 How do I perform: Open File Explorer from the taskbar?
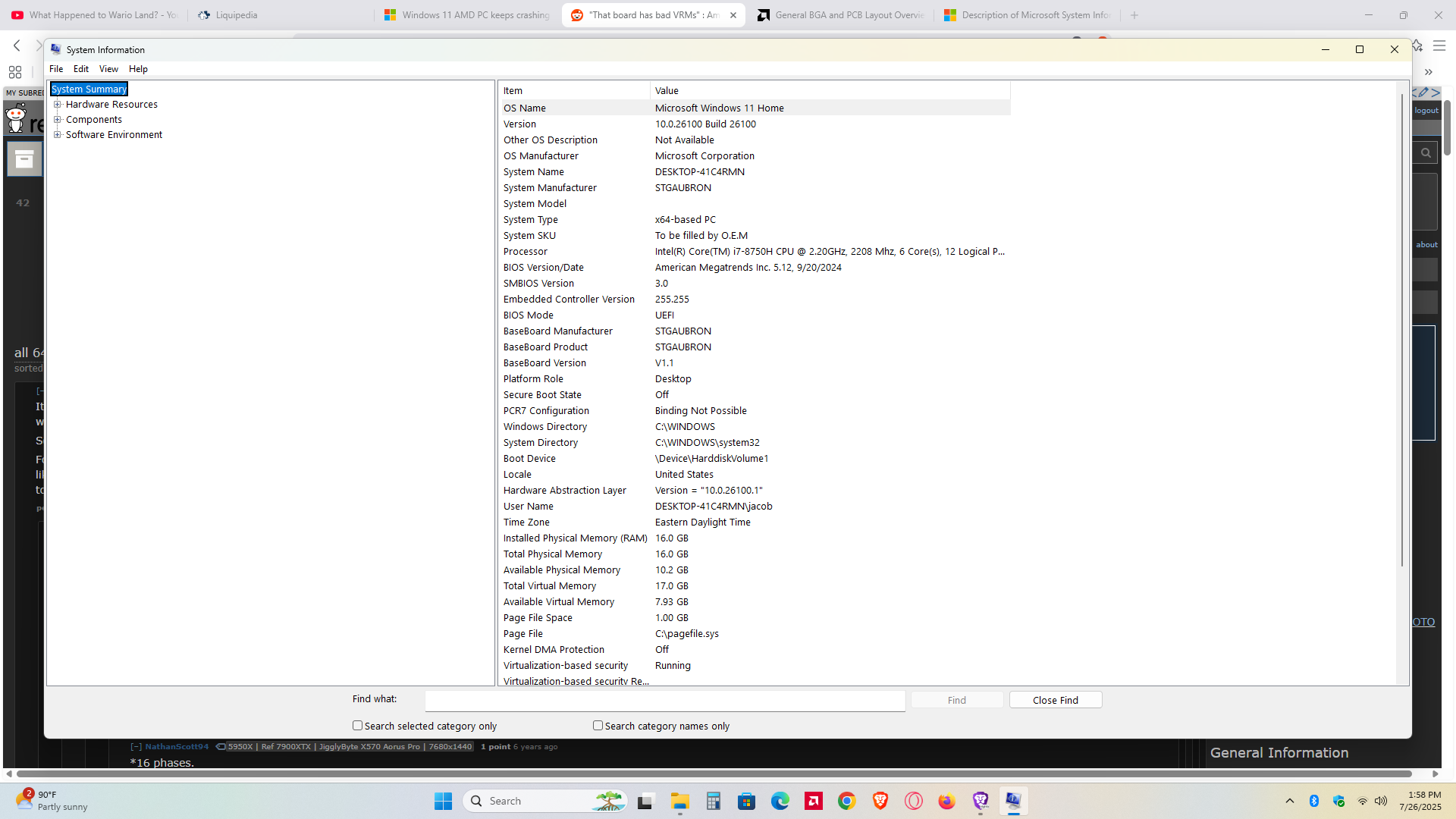coord(679,801)
